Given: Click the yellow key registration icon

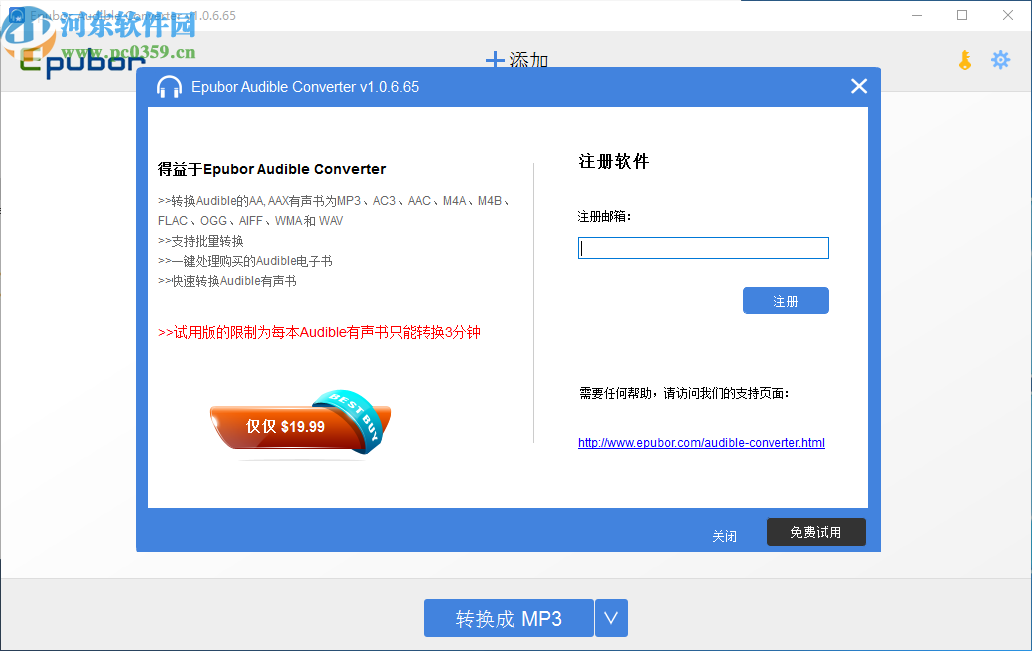Looking at the screenshot, I should pyautogui.click(x=963, y=60).
